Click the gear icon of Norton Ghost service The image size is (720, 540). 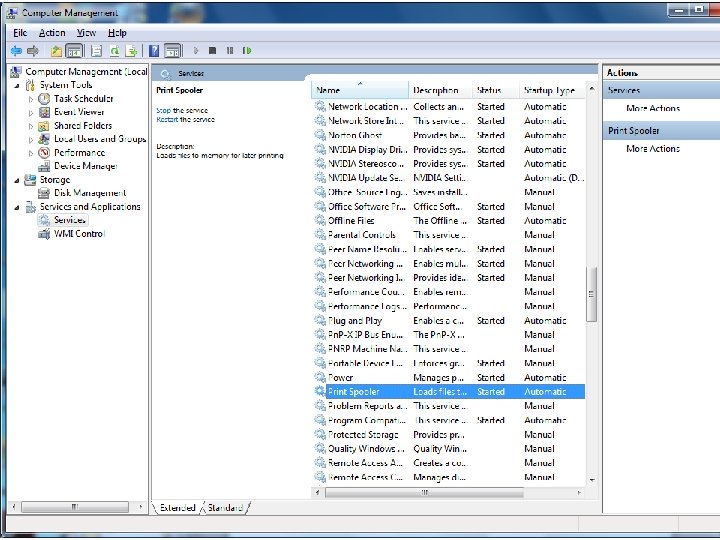(x=320, y=135)
